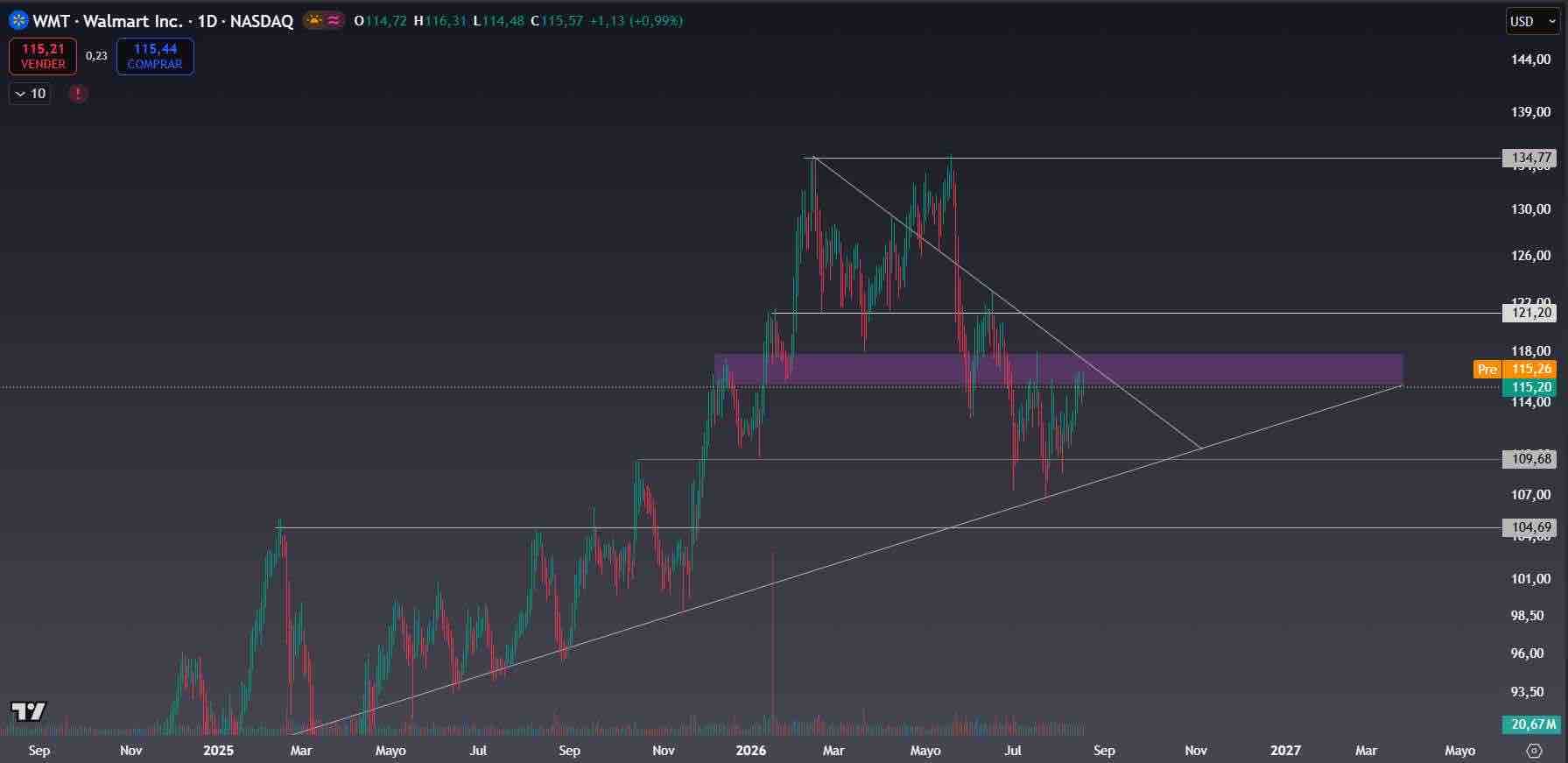The height and width of the screenshot is (763, 1568).
Task: Click the orange Pre 115,26 price label
Action: pos(1515,369)
